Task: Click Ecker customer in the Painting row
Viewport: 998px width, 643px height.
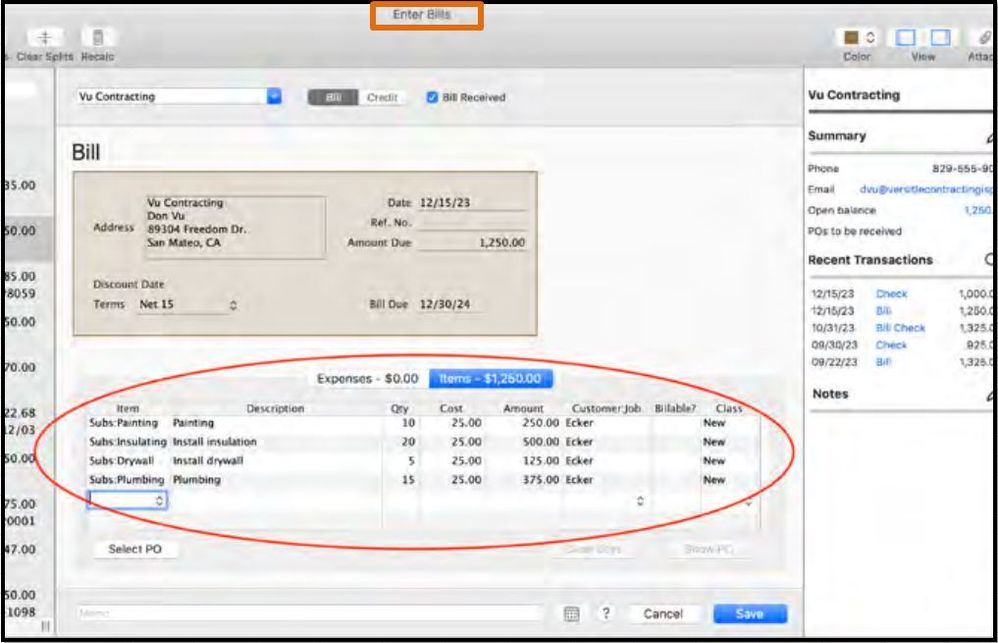Action: point(579,423)
